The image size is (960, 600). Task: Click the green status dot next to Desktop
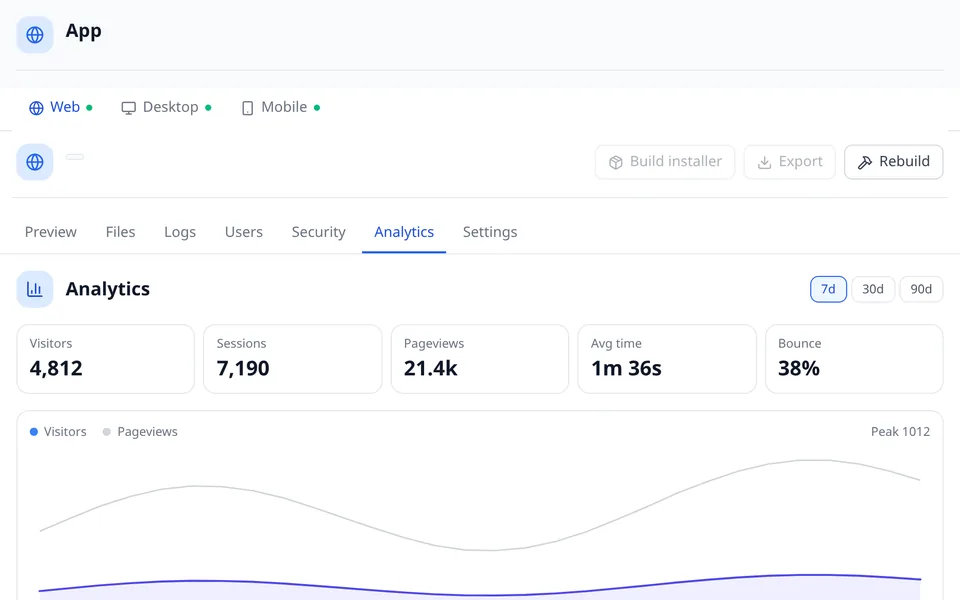click(x=208, y=108)
